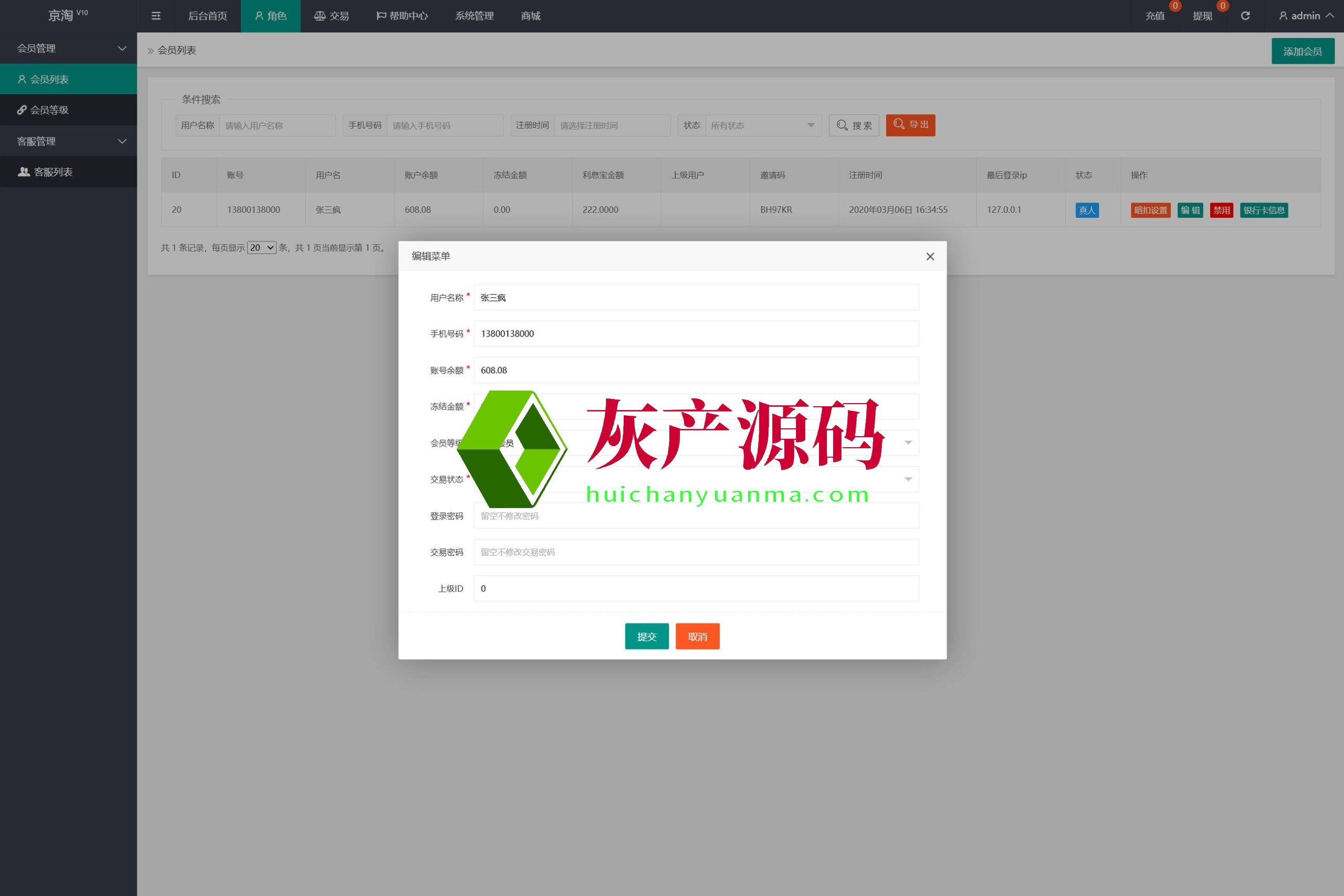
Task: Click the refresh icon in top bar
Action: [1245, 16]
